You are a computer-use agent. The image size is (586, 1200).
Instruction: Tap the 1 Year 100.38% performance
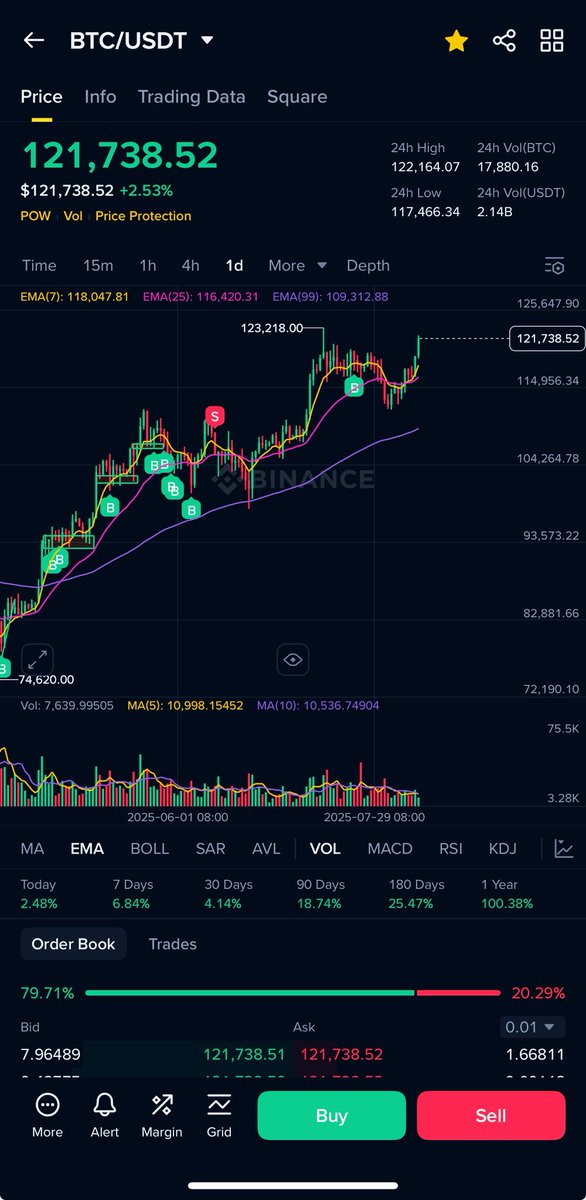point(505,894)
